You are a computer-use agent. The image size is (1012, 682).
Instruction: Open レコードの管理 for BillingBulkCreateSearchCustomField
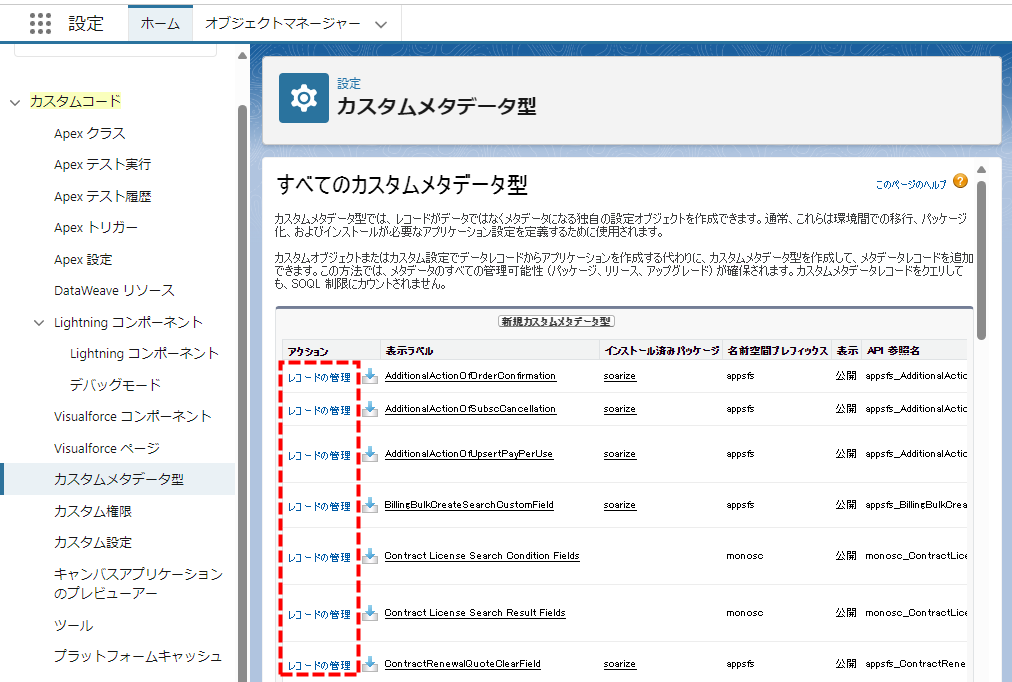319,507
